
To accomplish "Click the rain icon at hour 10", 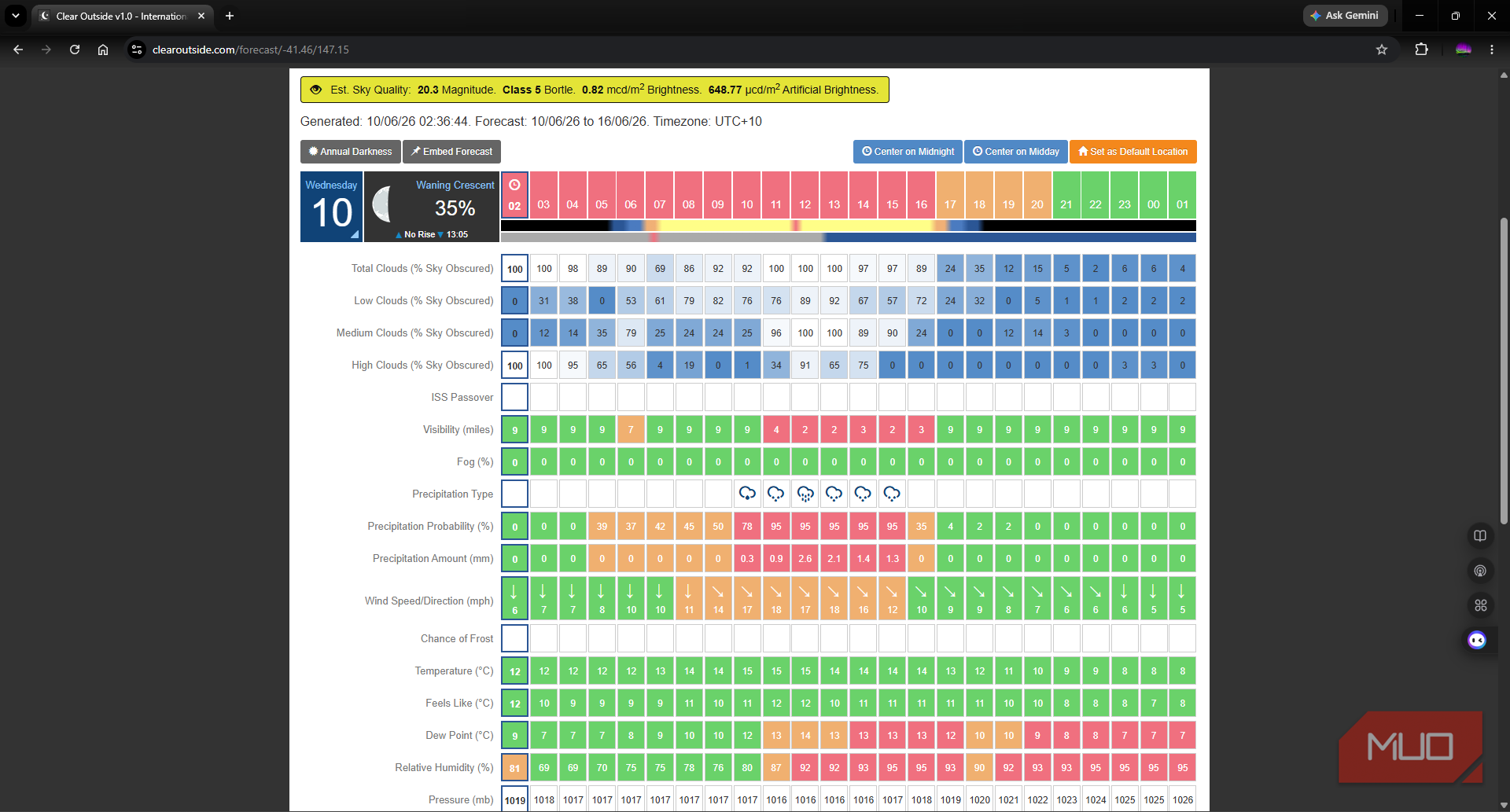I will (747, 494).
